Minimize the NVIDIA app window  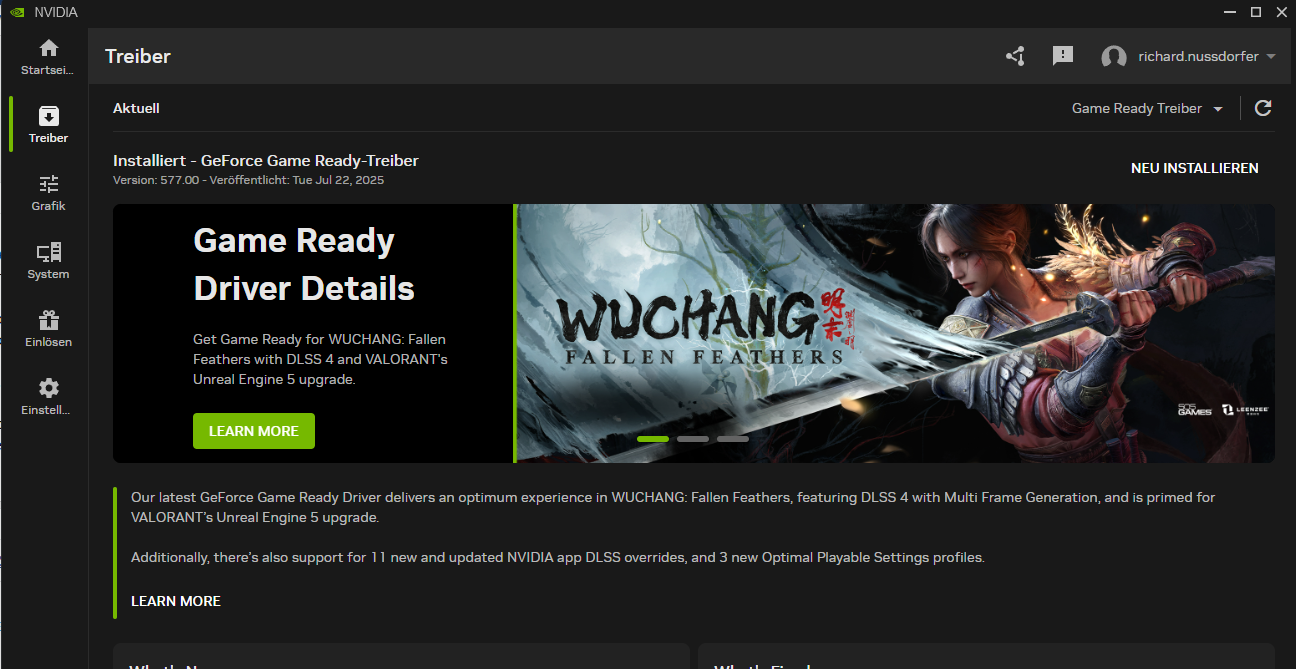point(1229,12)
